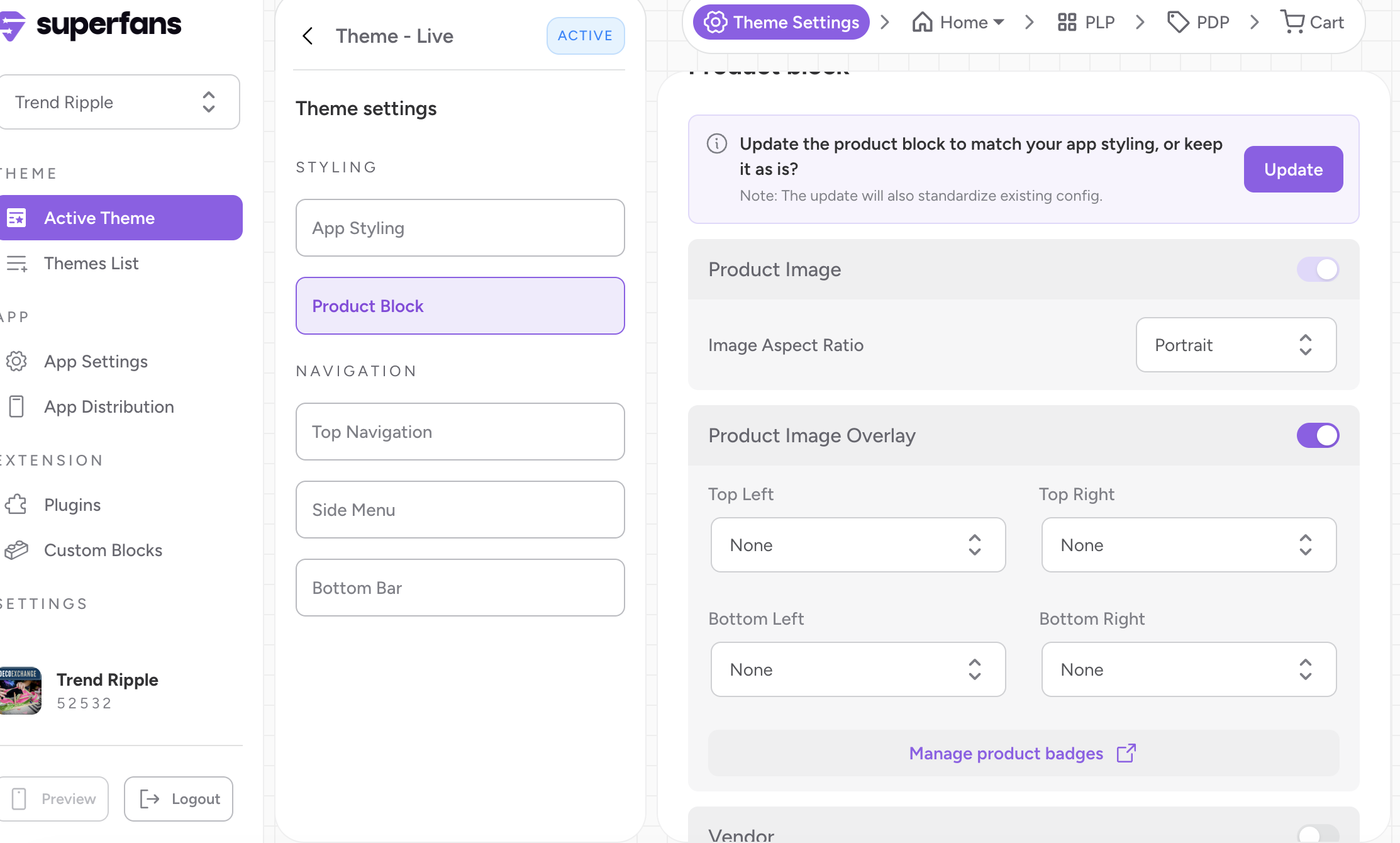Click the Cart icon in breadcrumb

[1292, 22]
